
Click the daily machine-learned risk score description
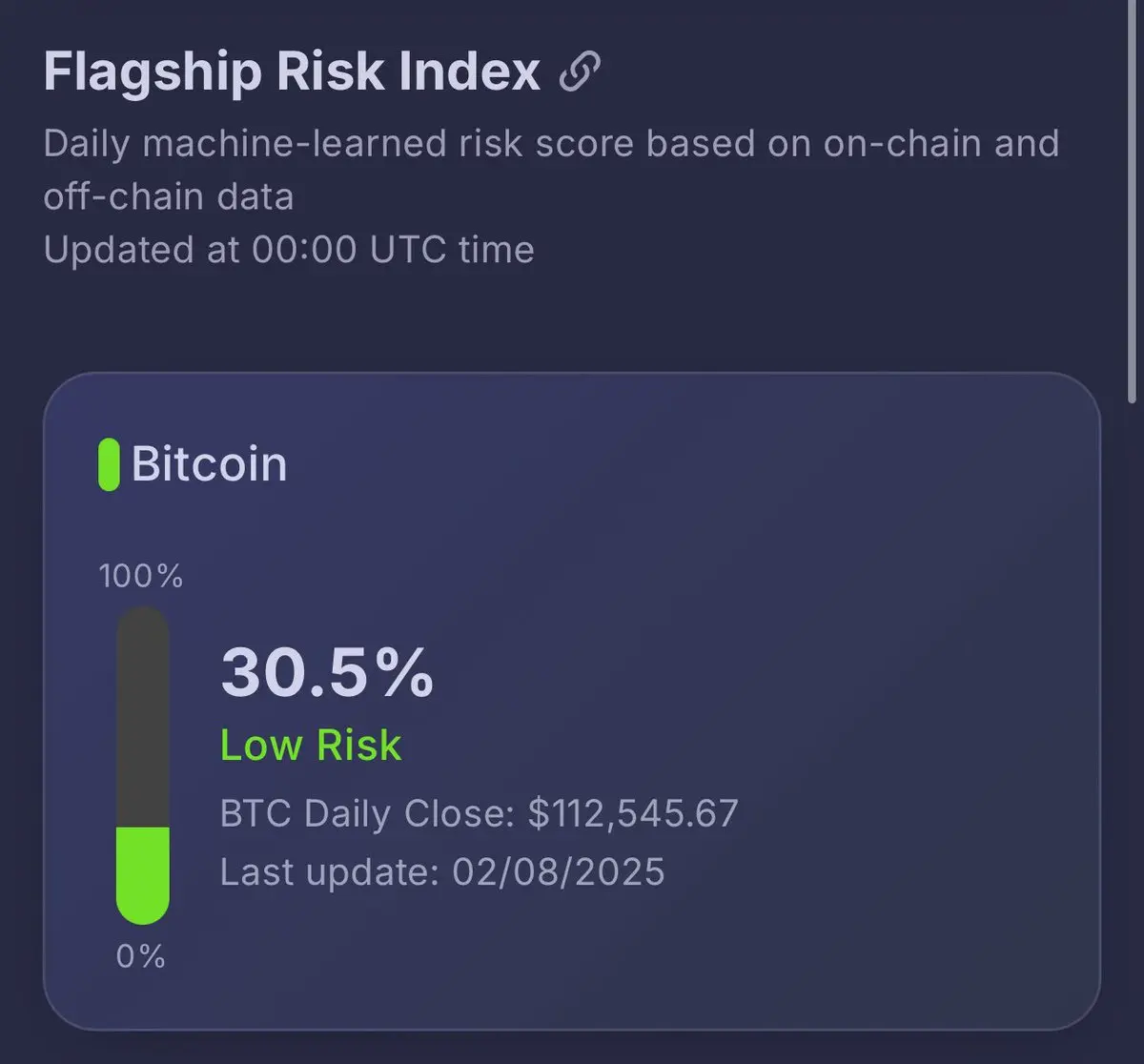pyautogui.click(x=551, y=170)
